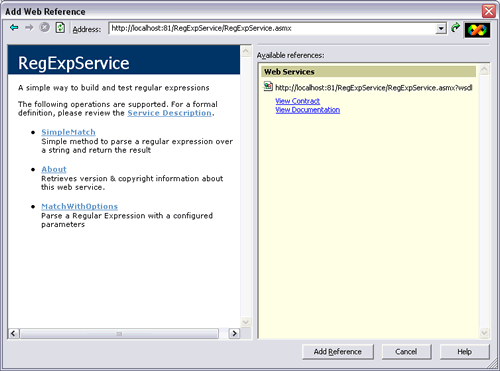Click the colorful logo in toolbar
The height and width of the screenshot is (371, 500).
pyautogui.click(x=477, y=30)
